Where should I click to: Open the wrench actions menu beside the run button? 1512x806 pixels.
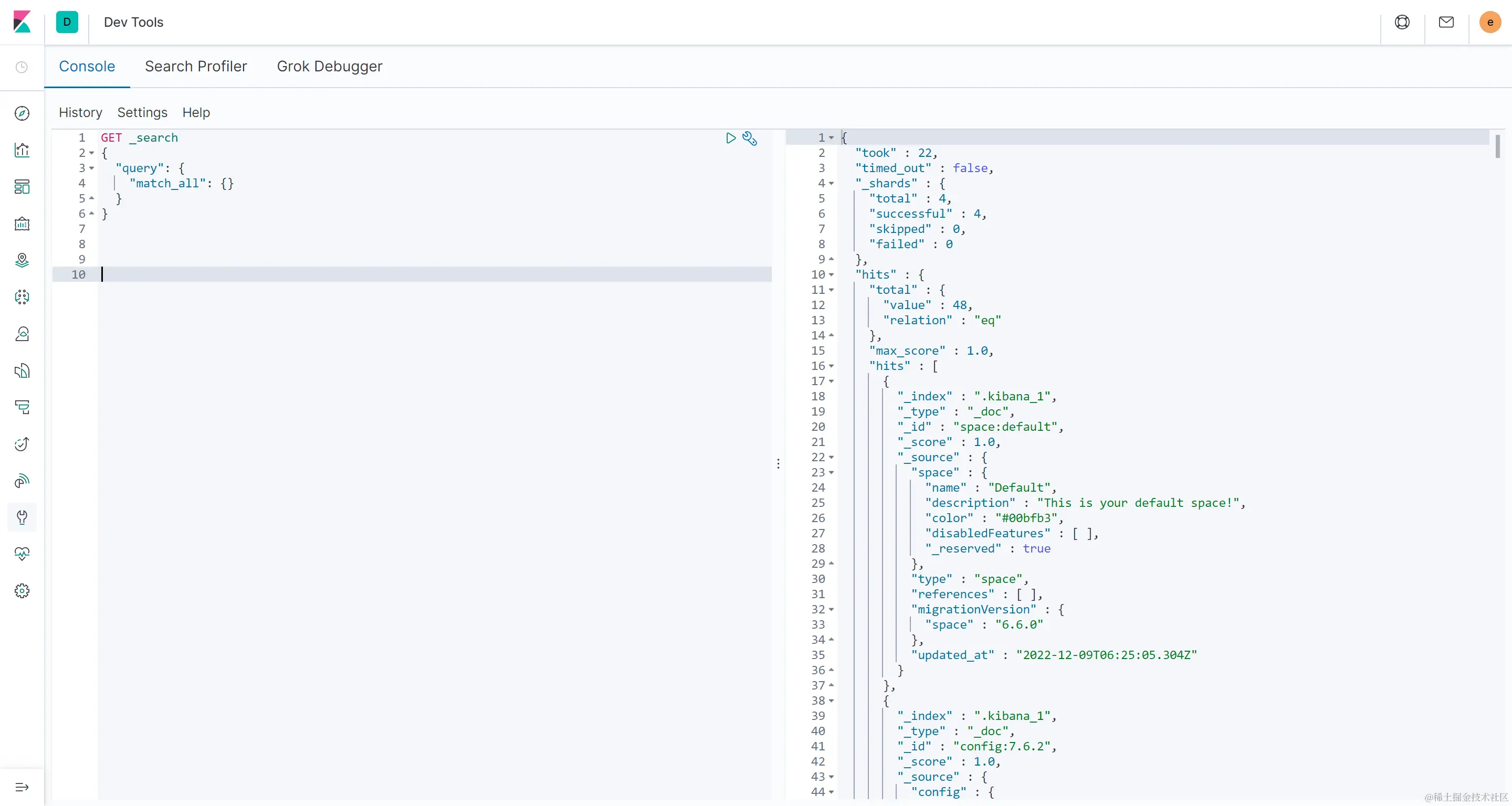pyautogui.click(x=750, y=138)
